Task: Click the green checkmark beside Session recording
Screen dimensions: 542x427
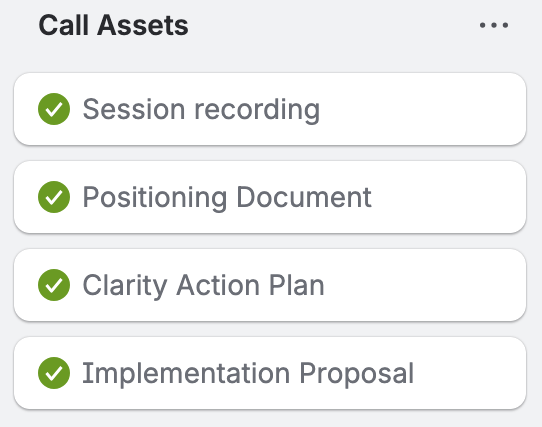Action: click(54, 109)
